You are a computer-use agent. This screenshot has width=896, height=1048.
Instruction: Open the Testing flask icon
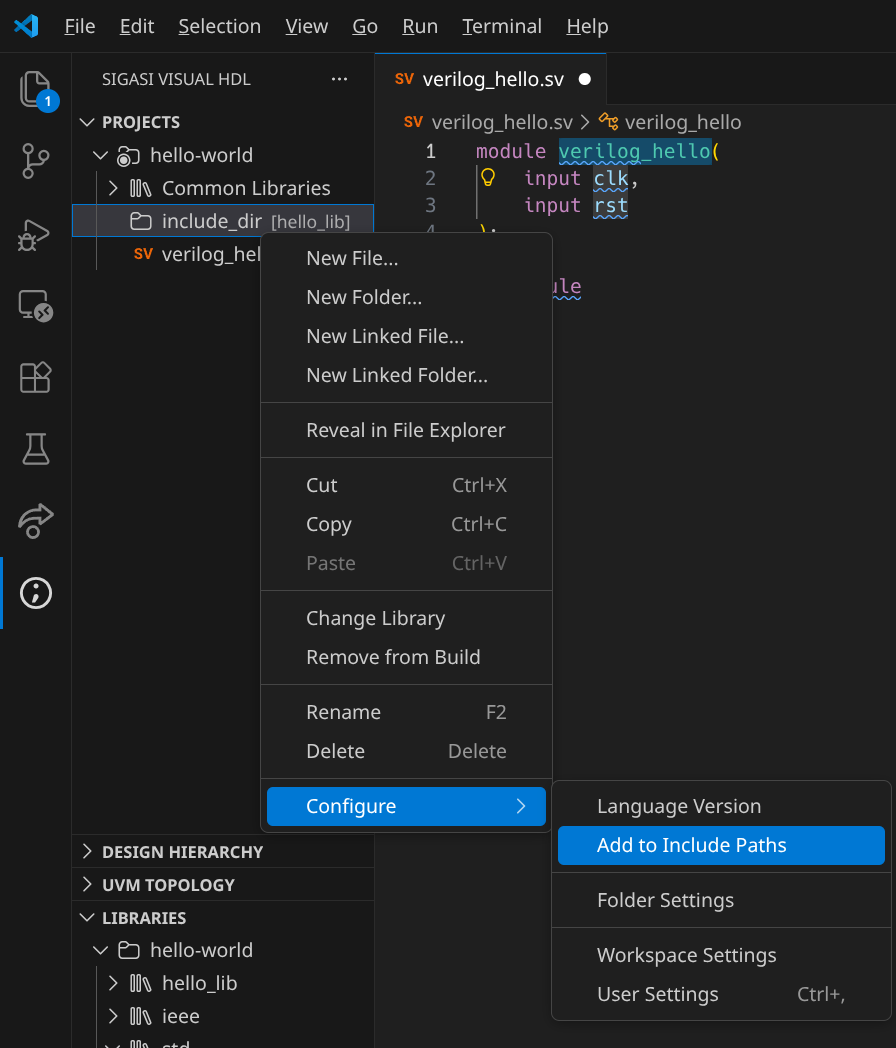35,449
